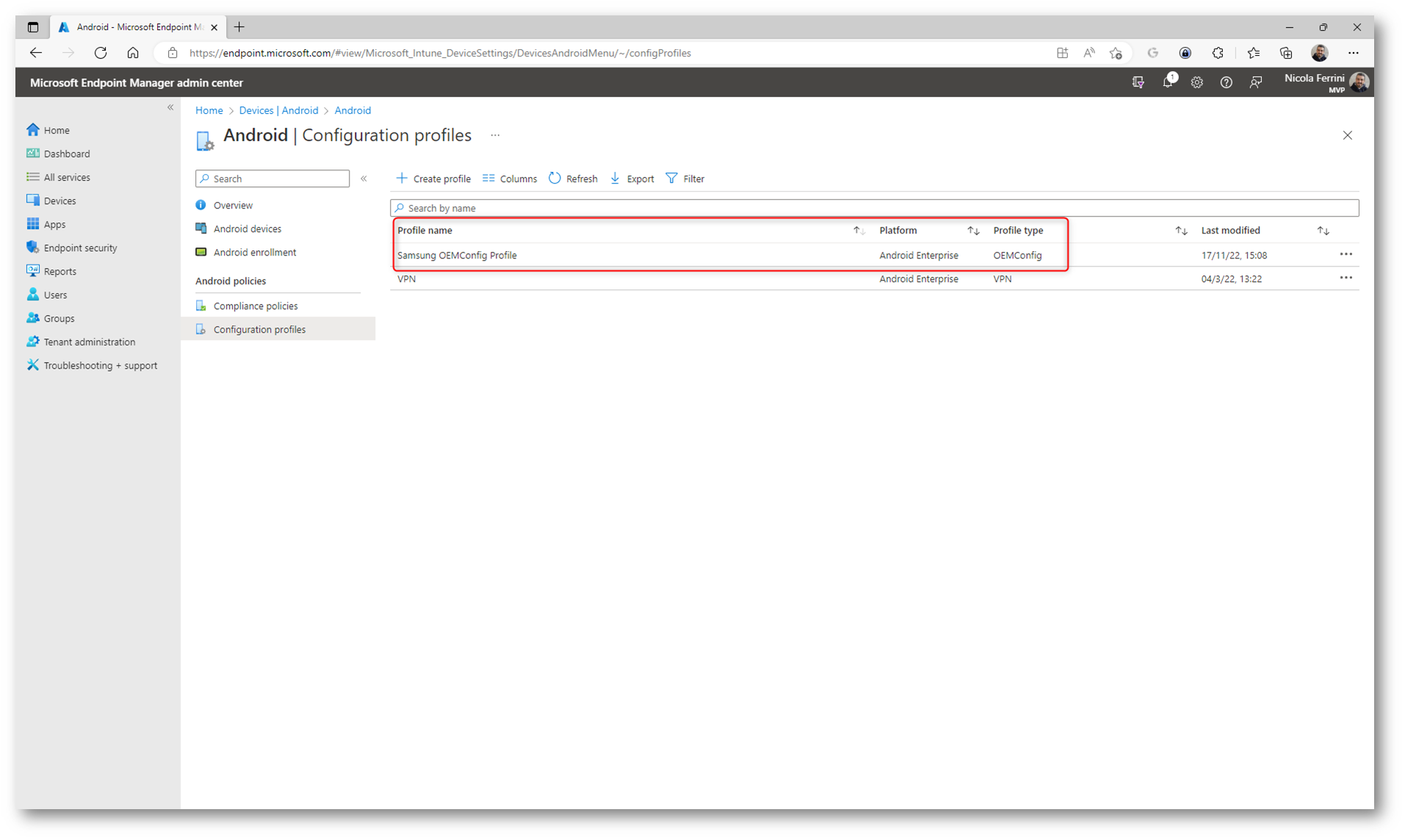Open Dashboard in left navigation
The width and height of the screenshot is (1405, 840).
click(67, 153)
